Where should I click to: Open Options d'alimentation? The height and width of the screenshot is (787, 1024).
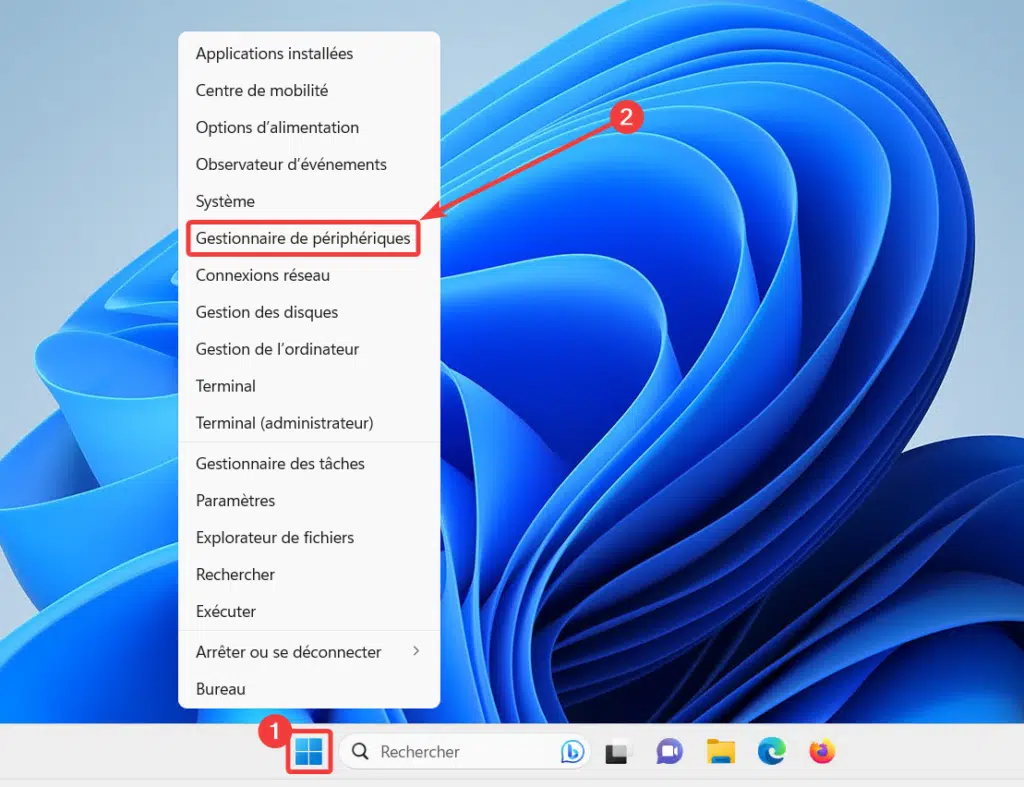pyautogui.click(x=309, y=127)
